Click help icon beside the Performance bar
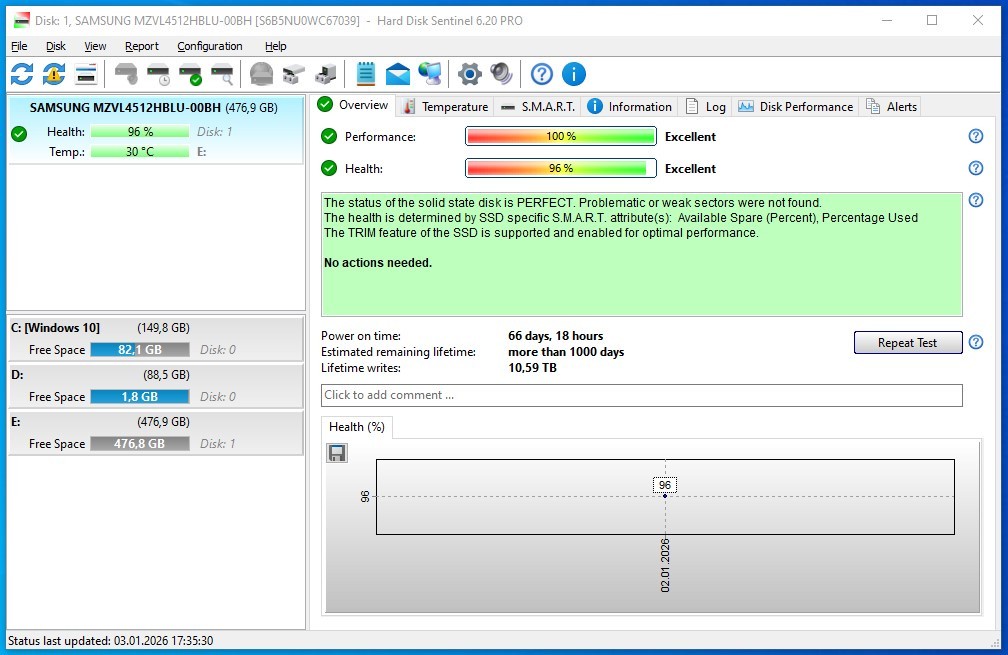Screen dimensions: 1008x655 pyautogui.click(x=976, y=136)
